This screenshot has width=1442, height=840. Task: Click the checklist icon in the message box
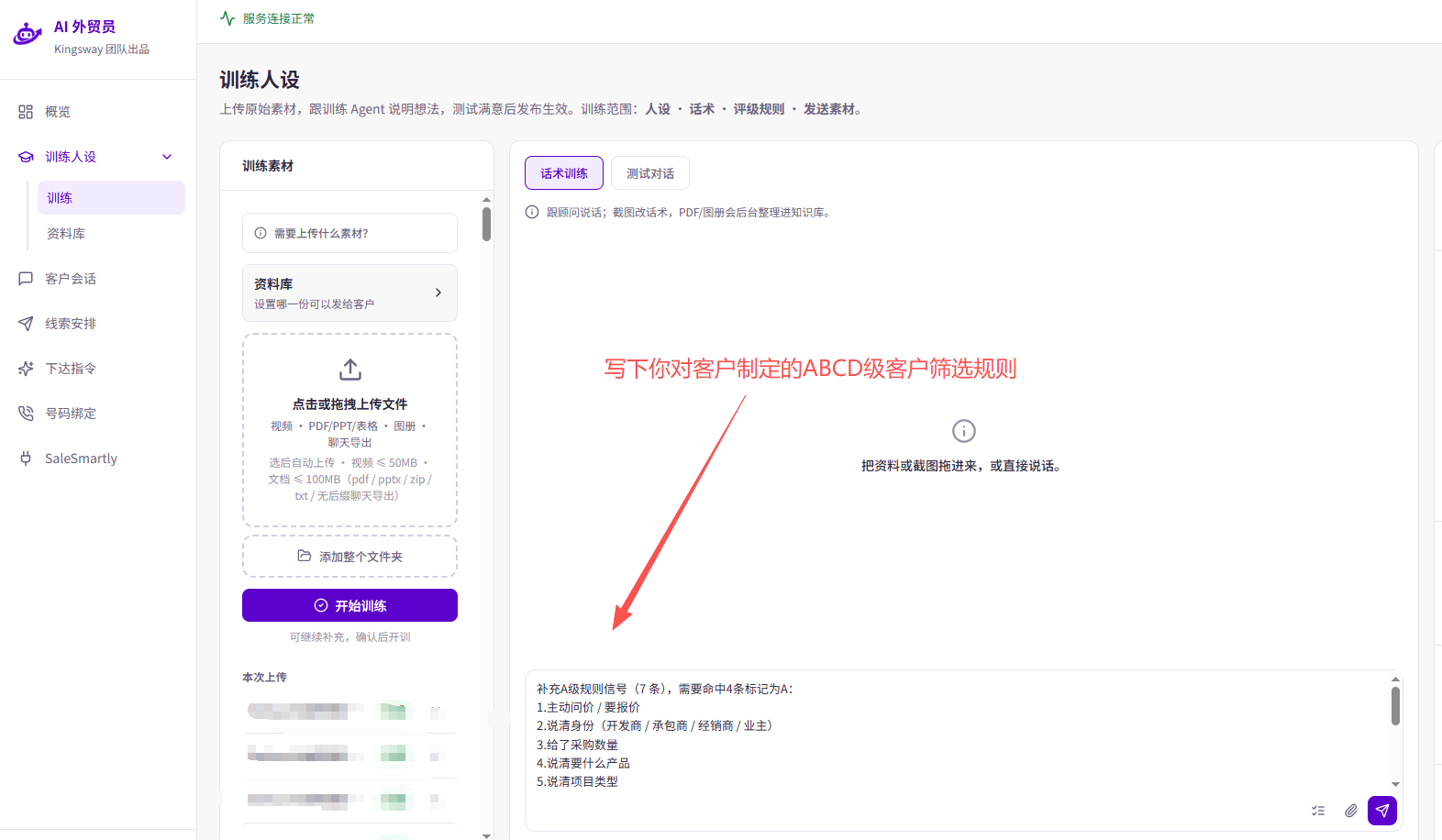1318,811
